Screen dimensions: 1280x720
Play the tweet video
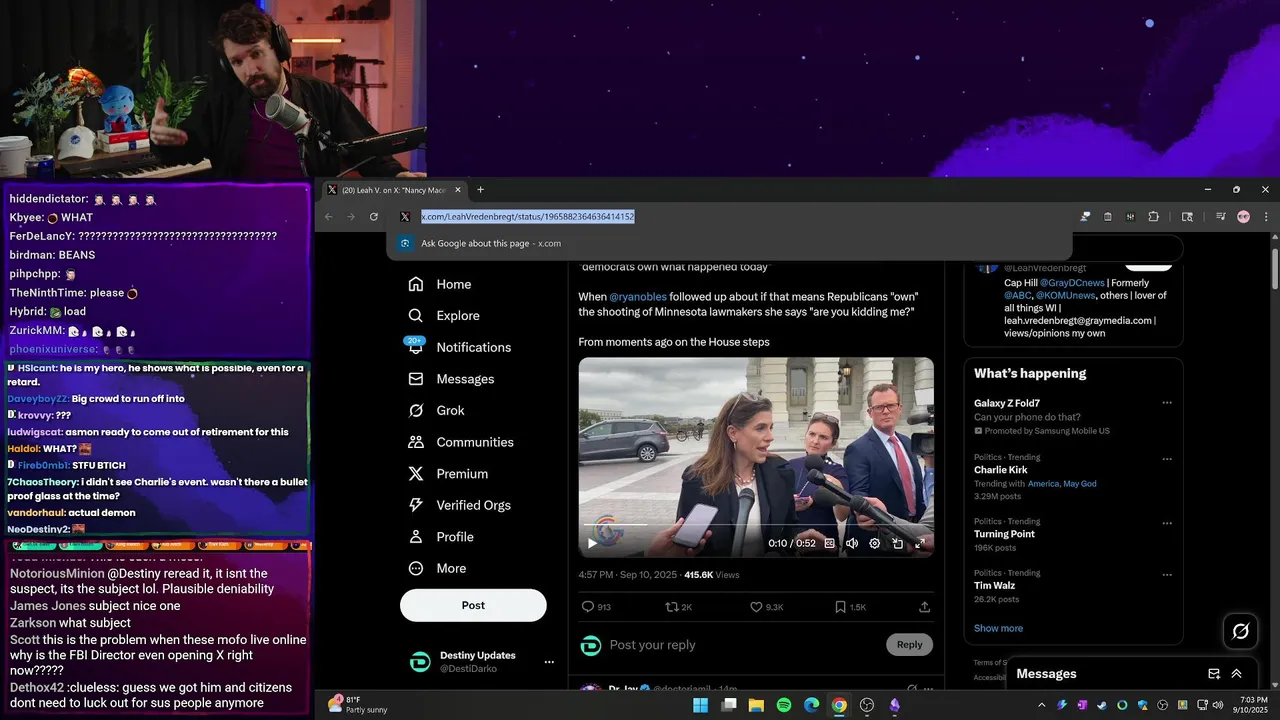click(592, 543)
